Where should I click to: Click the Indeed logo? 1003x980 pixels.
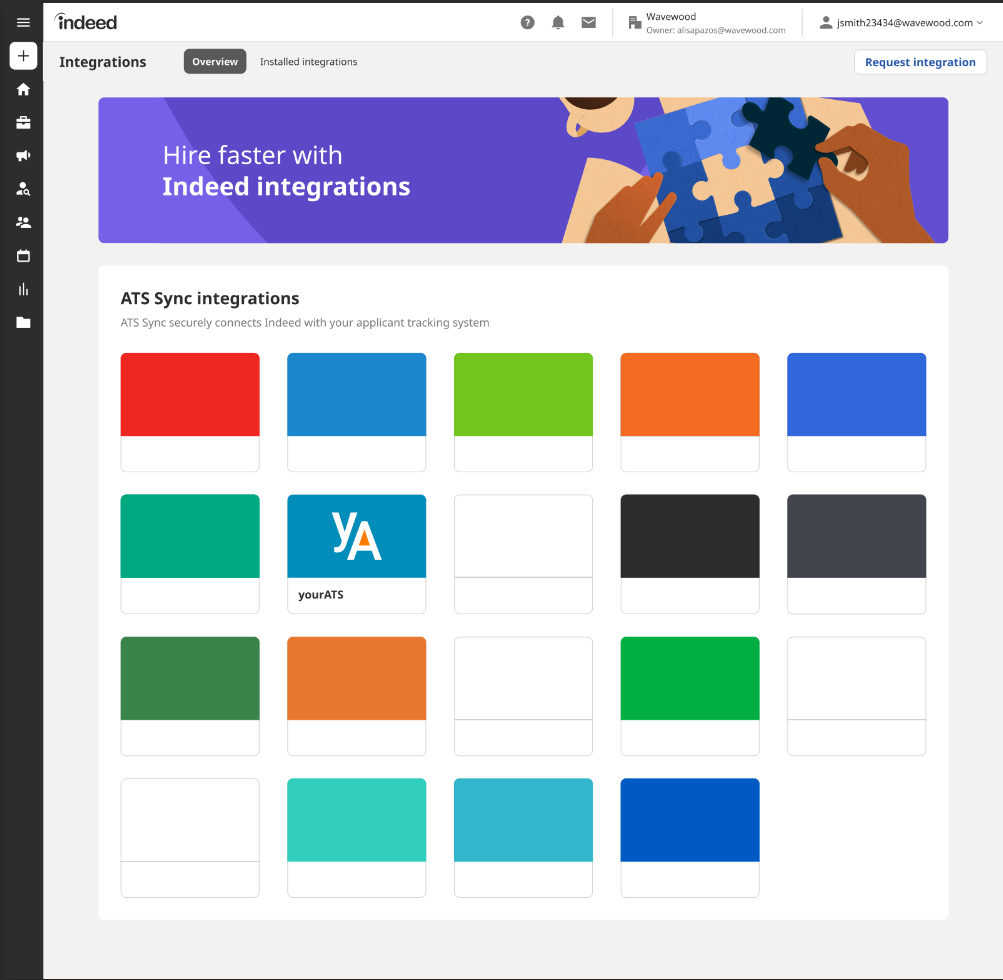coord(86,22)
